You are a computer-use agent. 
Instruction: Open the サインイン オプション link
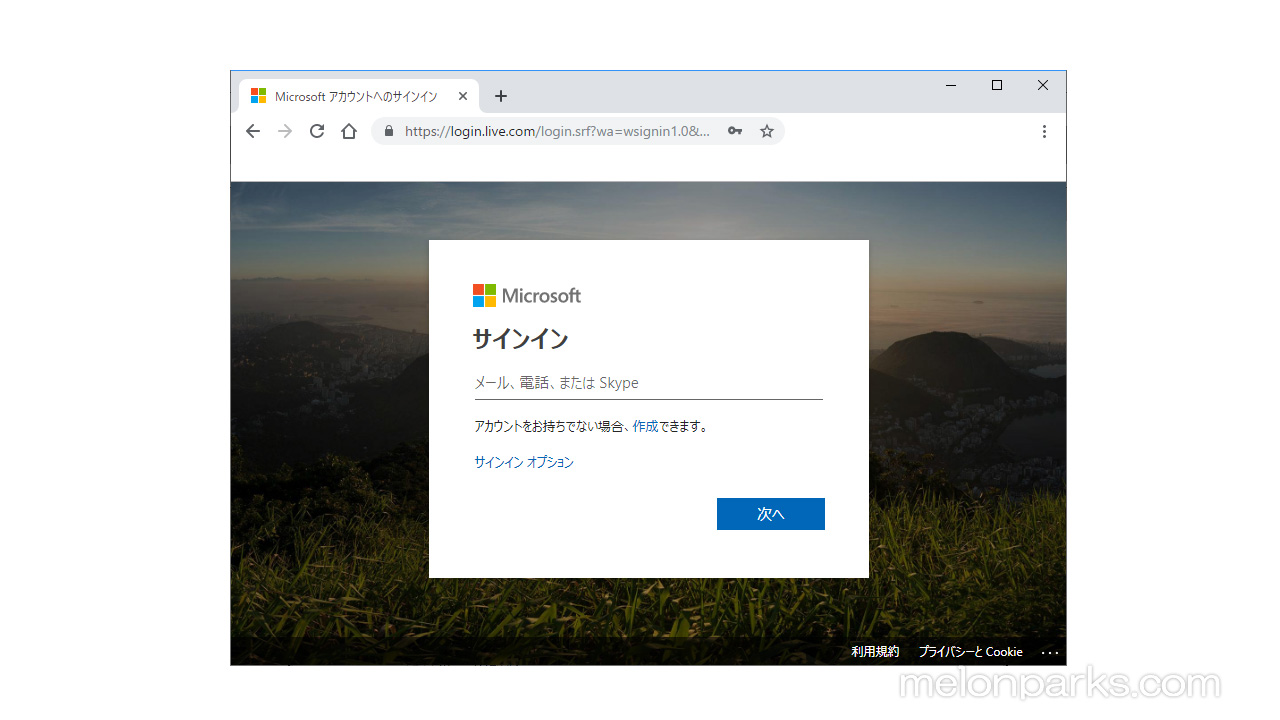524,462
